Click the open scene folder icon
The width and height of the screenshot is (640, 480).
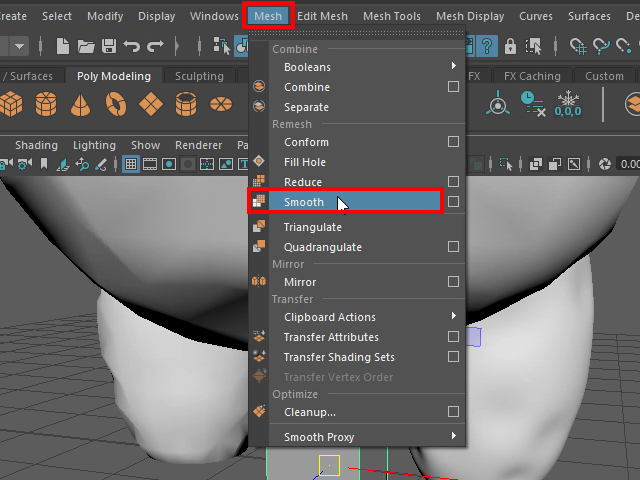pyautogui.click(x=84, y=46)
